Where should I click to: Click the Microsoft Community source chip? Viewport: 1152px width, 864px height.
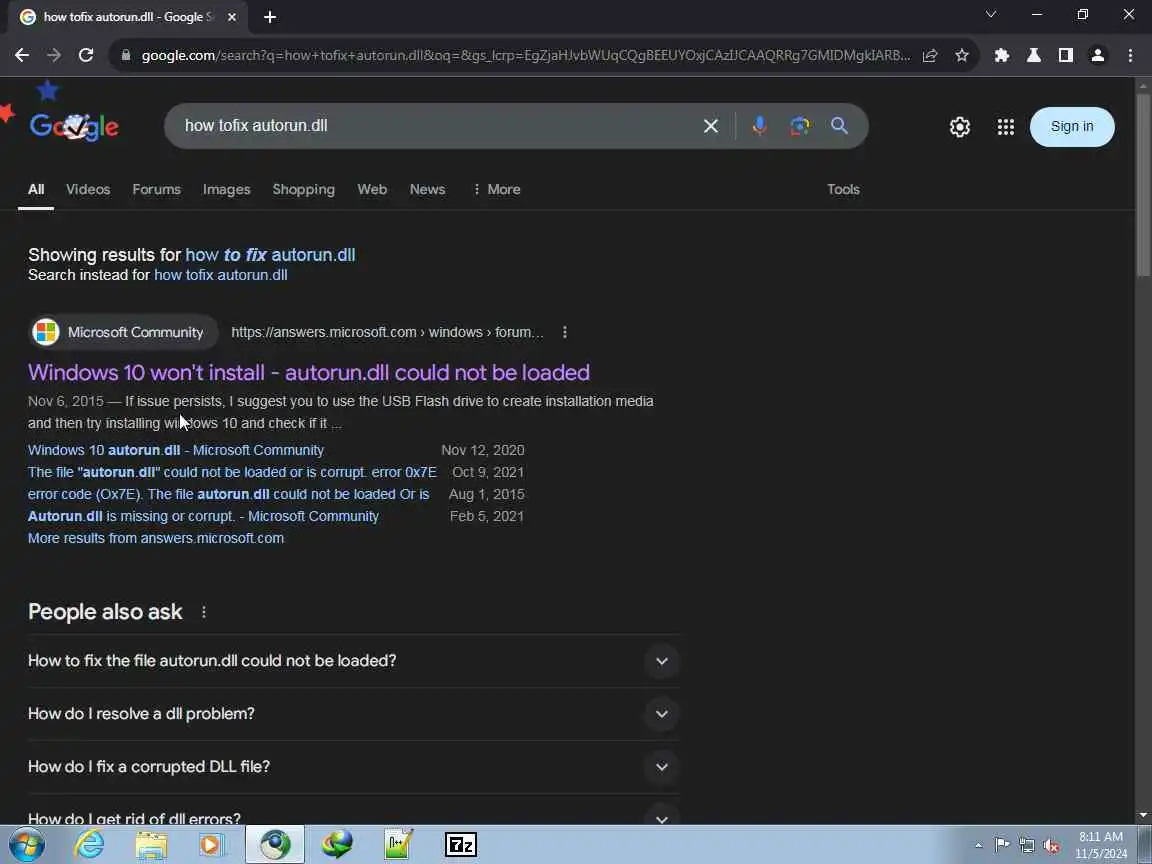coord(123,332)
